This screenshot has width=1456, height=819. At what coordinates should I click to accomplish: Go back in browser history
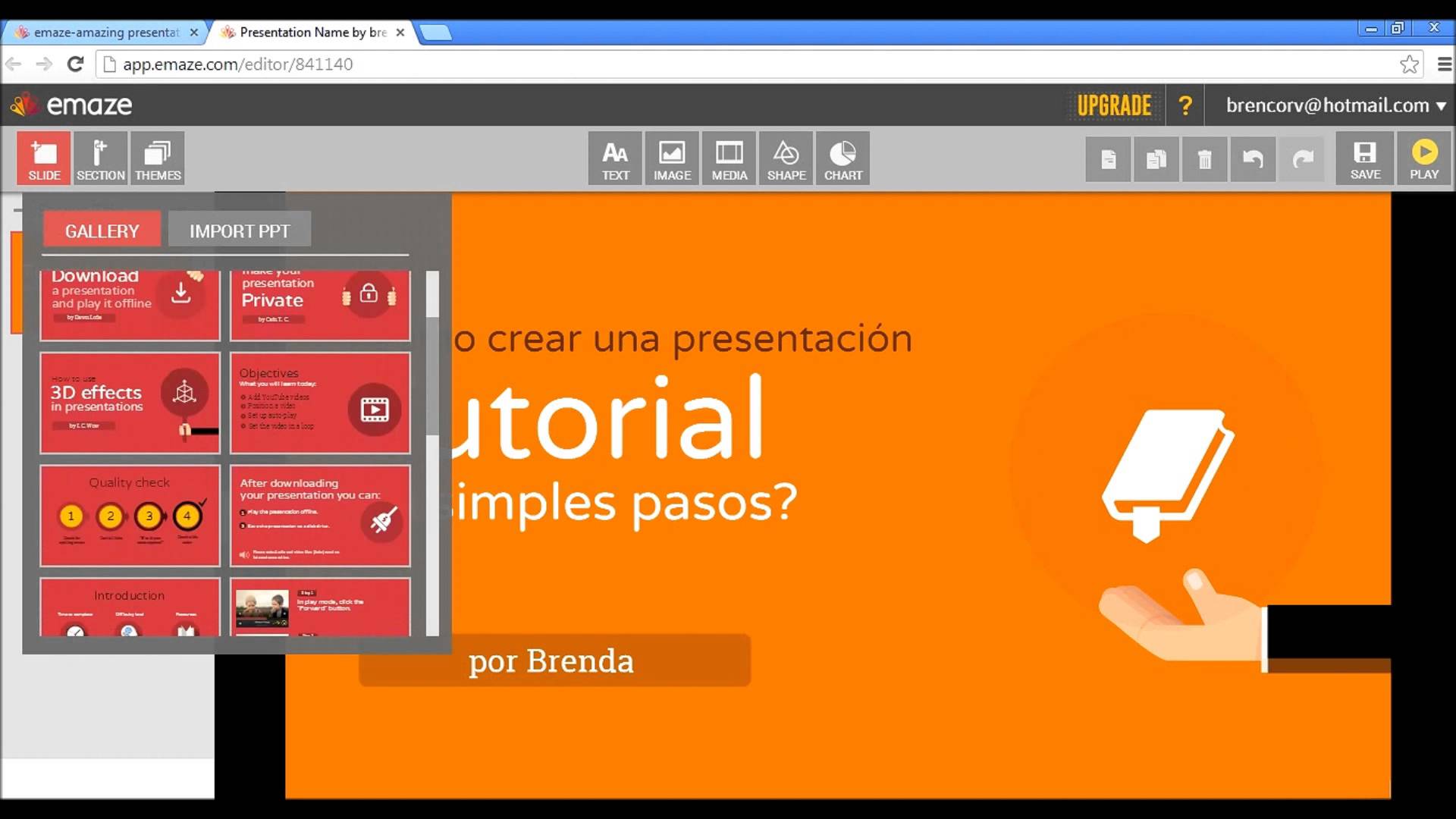[x=14, y=64]
